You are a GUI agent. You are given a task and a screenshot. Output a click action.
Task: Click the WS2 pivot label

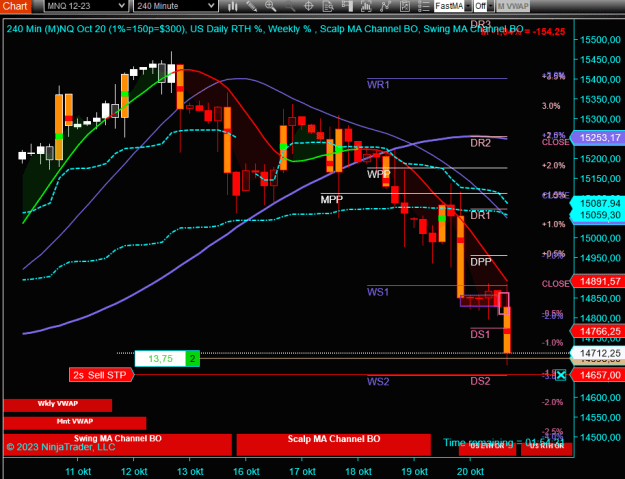(x=378, y=382)
